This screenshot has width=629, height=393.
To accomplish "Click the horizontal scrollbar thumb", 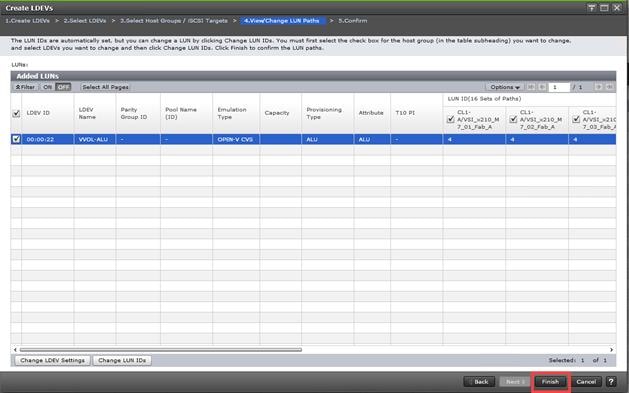I will point(160,350).
